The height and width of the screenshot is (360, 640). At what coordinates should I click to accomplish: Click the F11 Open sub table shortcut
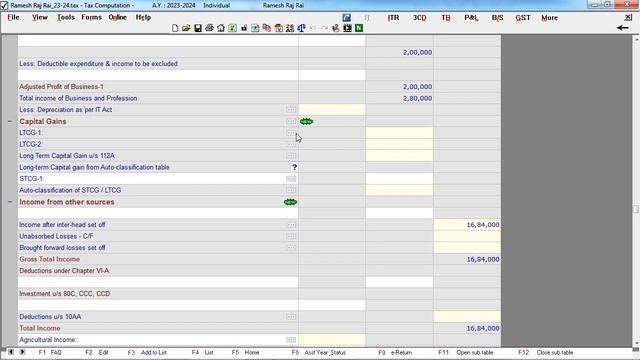tap(466, 352)
